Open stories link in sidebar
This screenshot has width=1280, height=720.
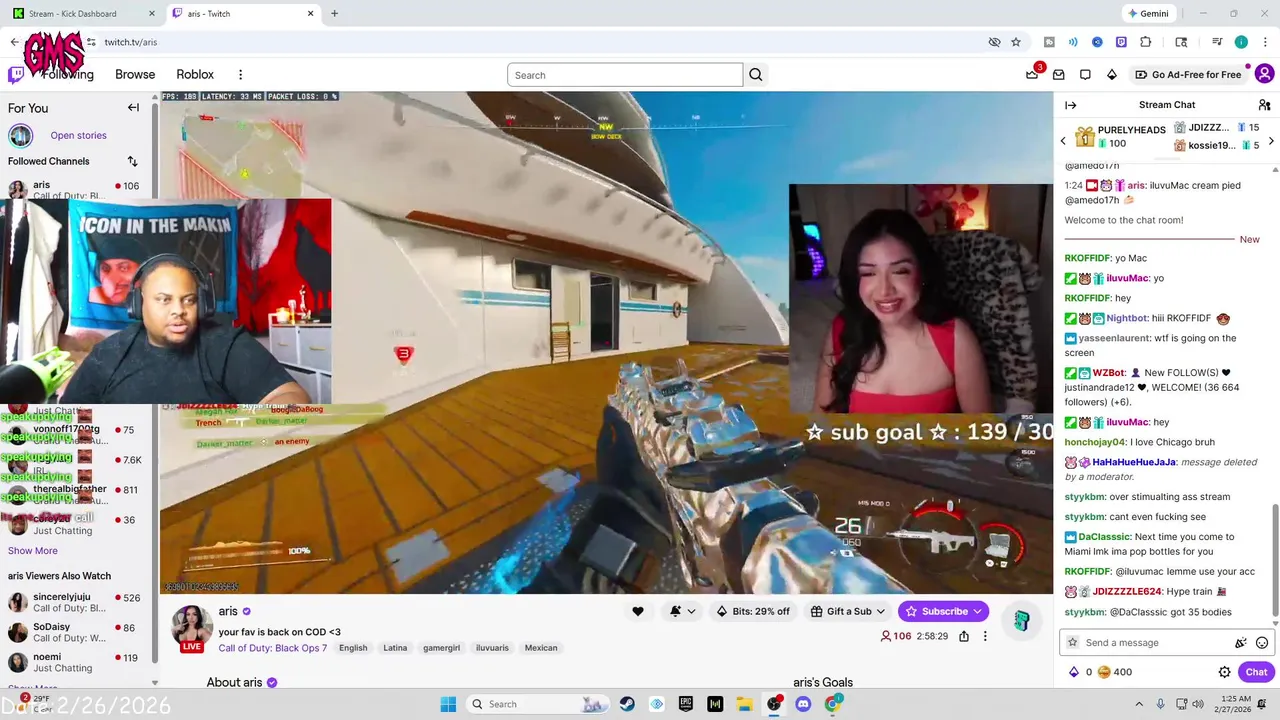[78, 135]
